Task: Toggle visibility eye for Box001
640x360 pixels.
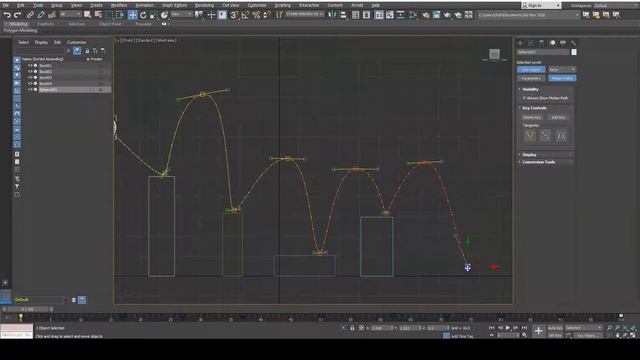Action: click(x=30, y=65)
